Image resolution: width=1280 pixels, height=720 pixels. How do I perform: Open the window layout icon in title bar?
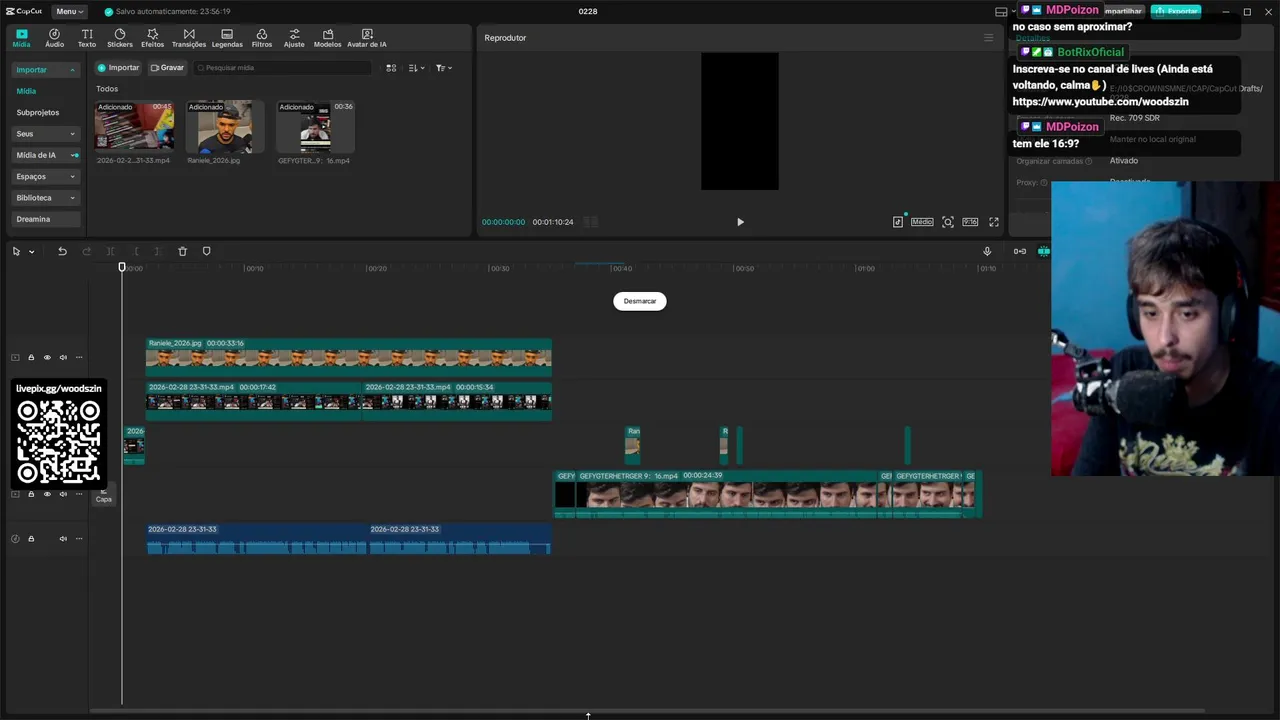pyautogui.click(x=1001, y=12)
